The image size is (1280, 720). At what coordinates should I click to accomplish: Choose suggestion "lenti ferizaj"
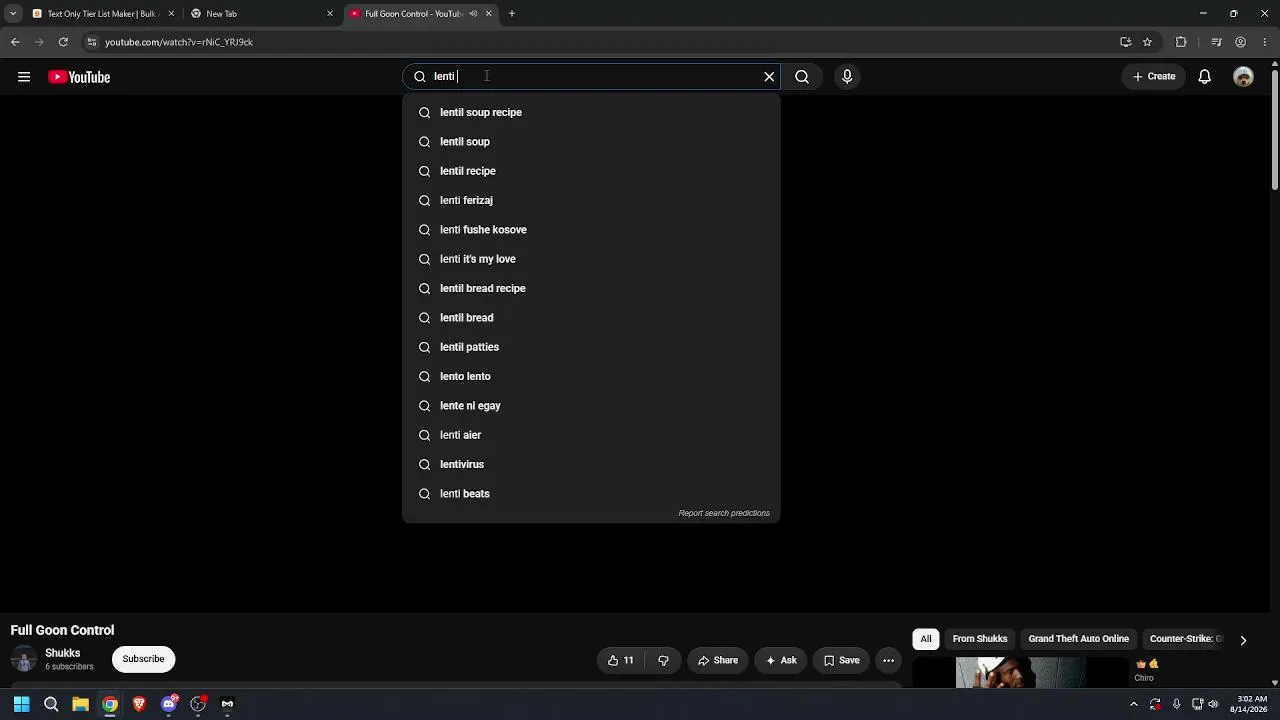[x=591, y=200]
